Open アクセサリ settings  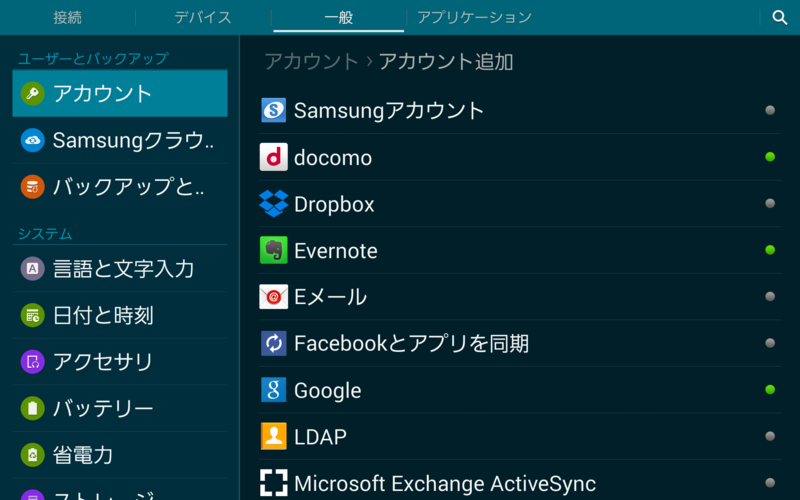click(x=120, y=362)
